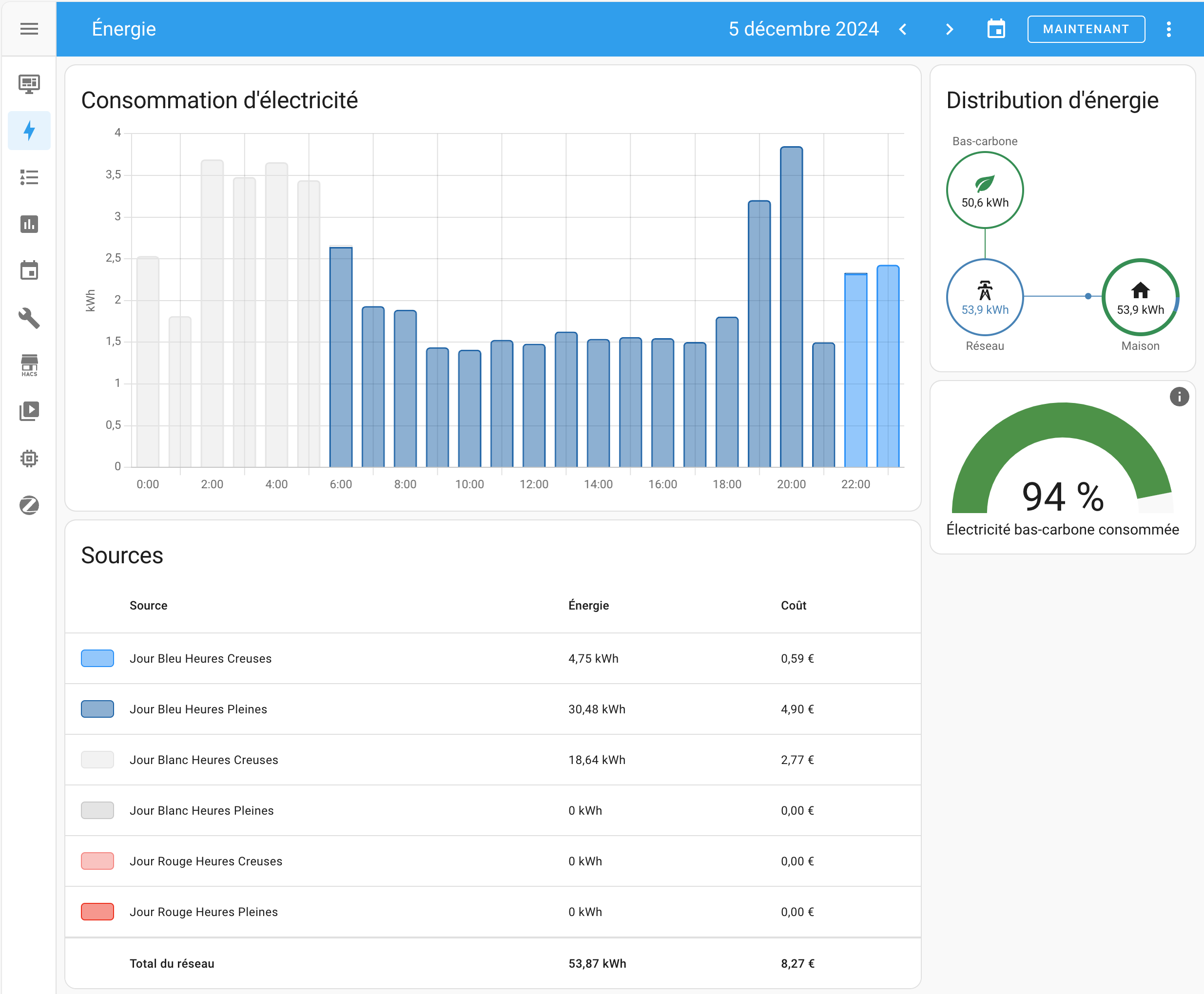The image size is (1204, 994).
Task: Click the Énergie column header
Action: [588, 605]
